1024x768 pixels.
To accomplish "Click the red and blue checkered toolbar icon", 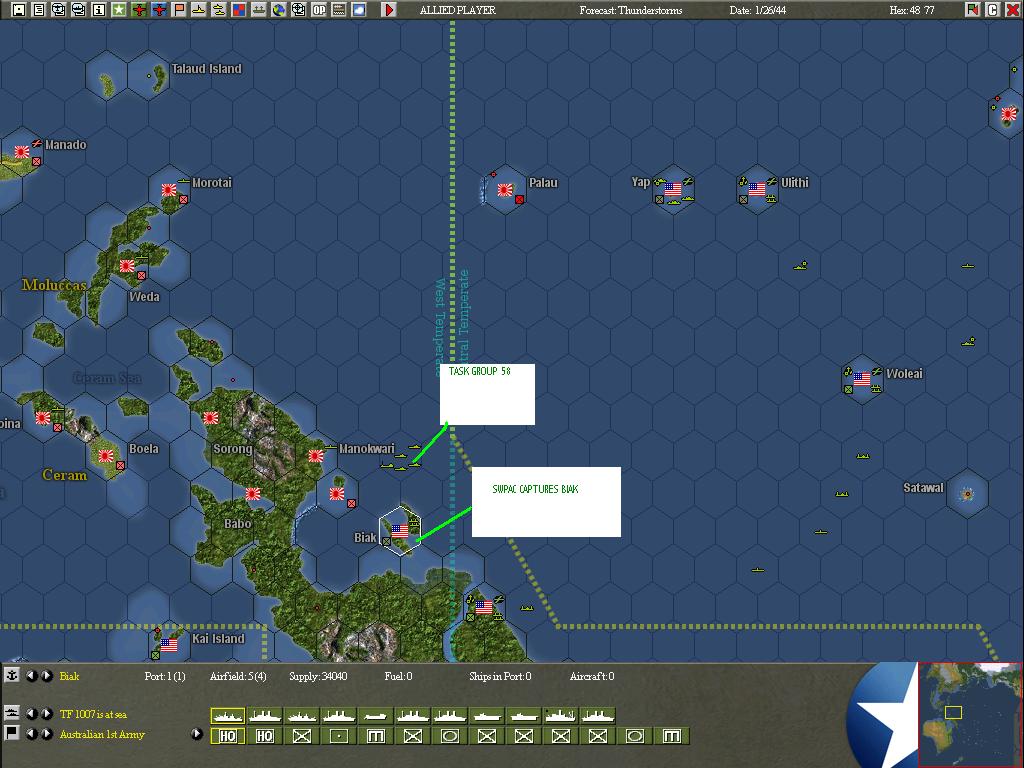I will pyautogui.click(x=239, y=10).
